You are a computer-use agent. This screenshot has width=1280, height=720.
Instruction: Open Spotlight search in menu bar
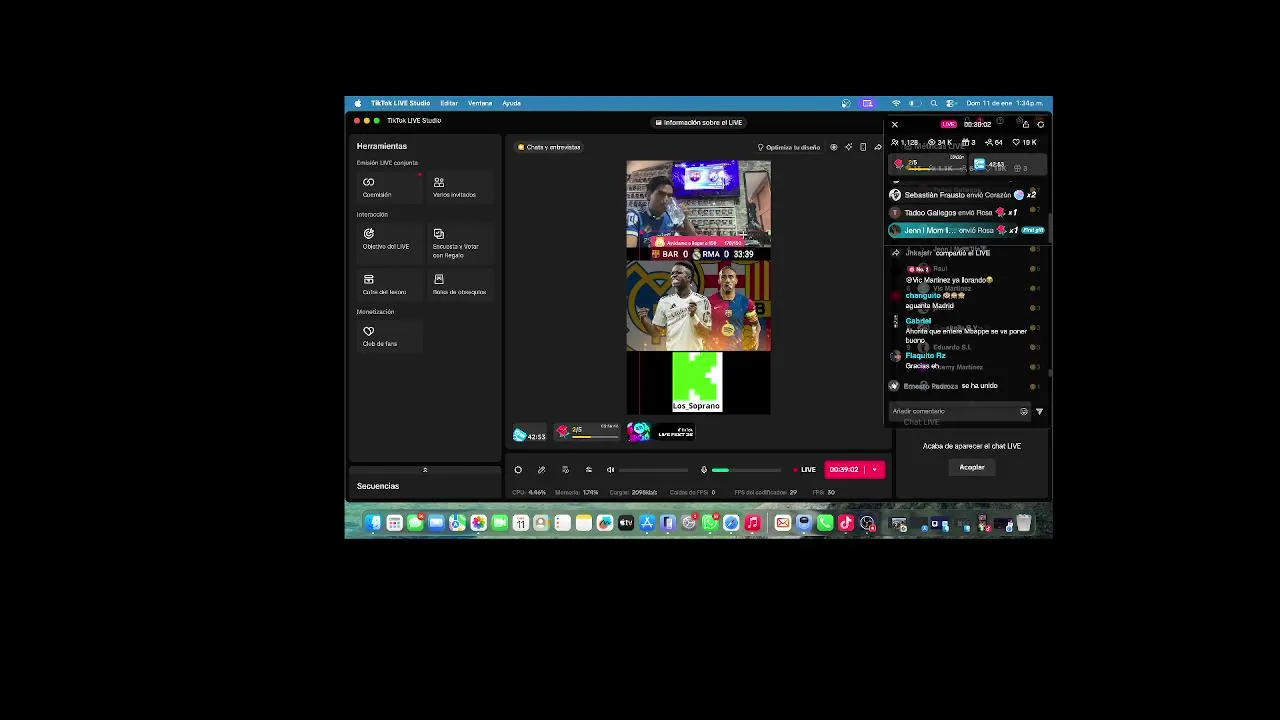pyautogui.click(x=934, y=103)
